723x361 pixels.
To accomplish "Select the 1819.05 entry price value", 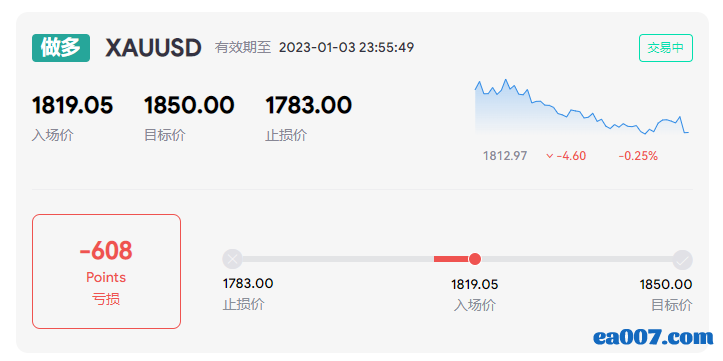I will [72, 105].
